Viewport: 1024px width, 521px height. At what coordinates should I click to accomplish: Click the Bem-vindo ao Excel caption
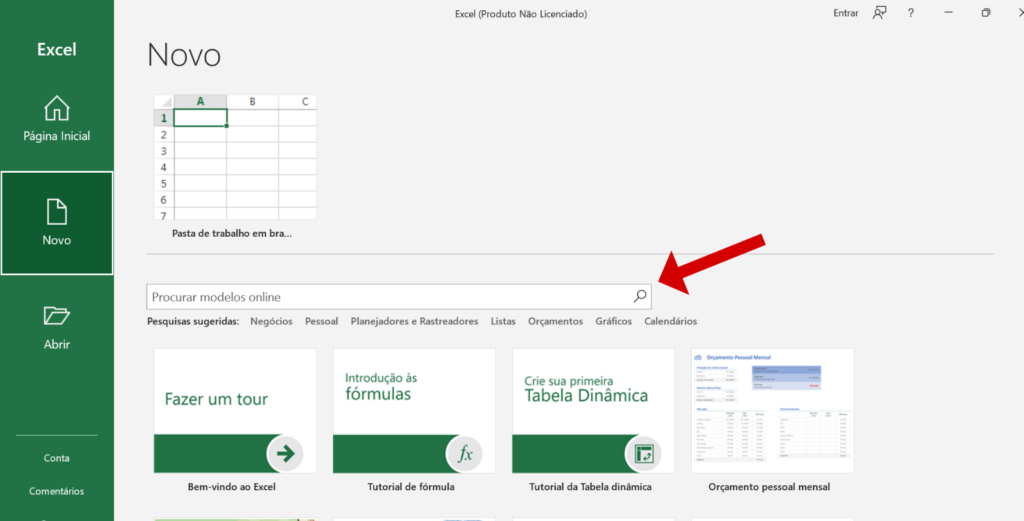pos(232,487)
